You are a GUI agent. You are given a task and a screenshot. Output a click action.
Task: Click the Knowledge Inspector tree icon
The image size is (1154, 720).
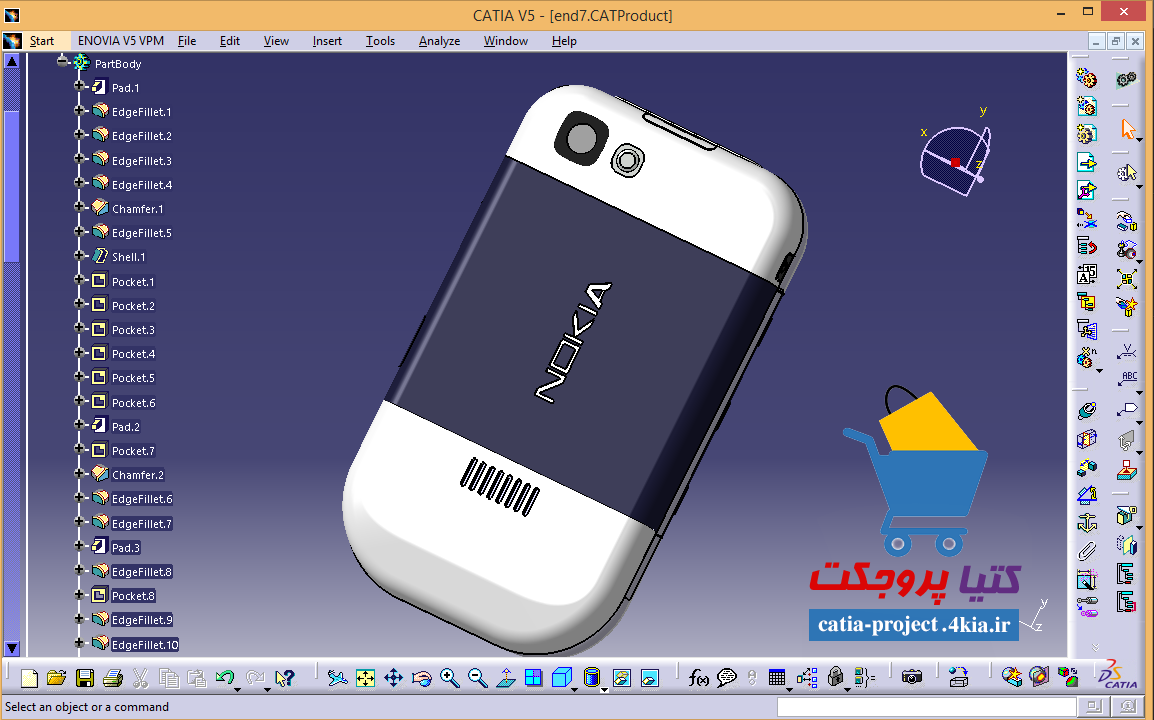(x=807, y=678)
